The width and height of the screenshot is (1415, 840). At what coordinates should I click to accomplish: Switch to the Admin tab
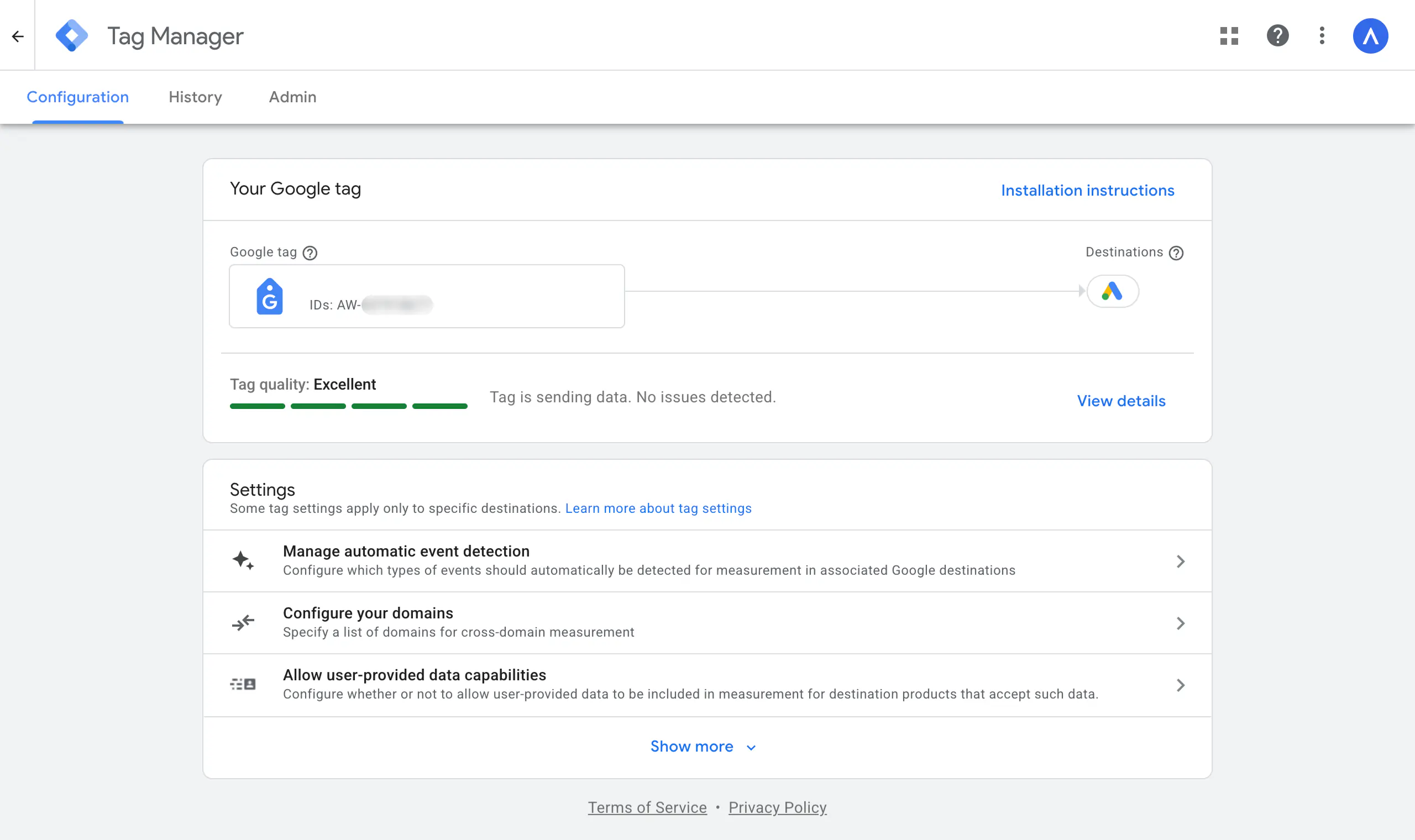tap(292, 97)
